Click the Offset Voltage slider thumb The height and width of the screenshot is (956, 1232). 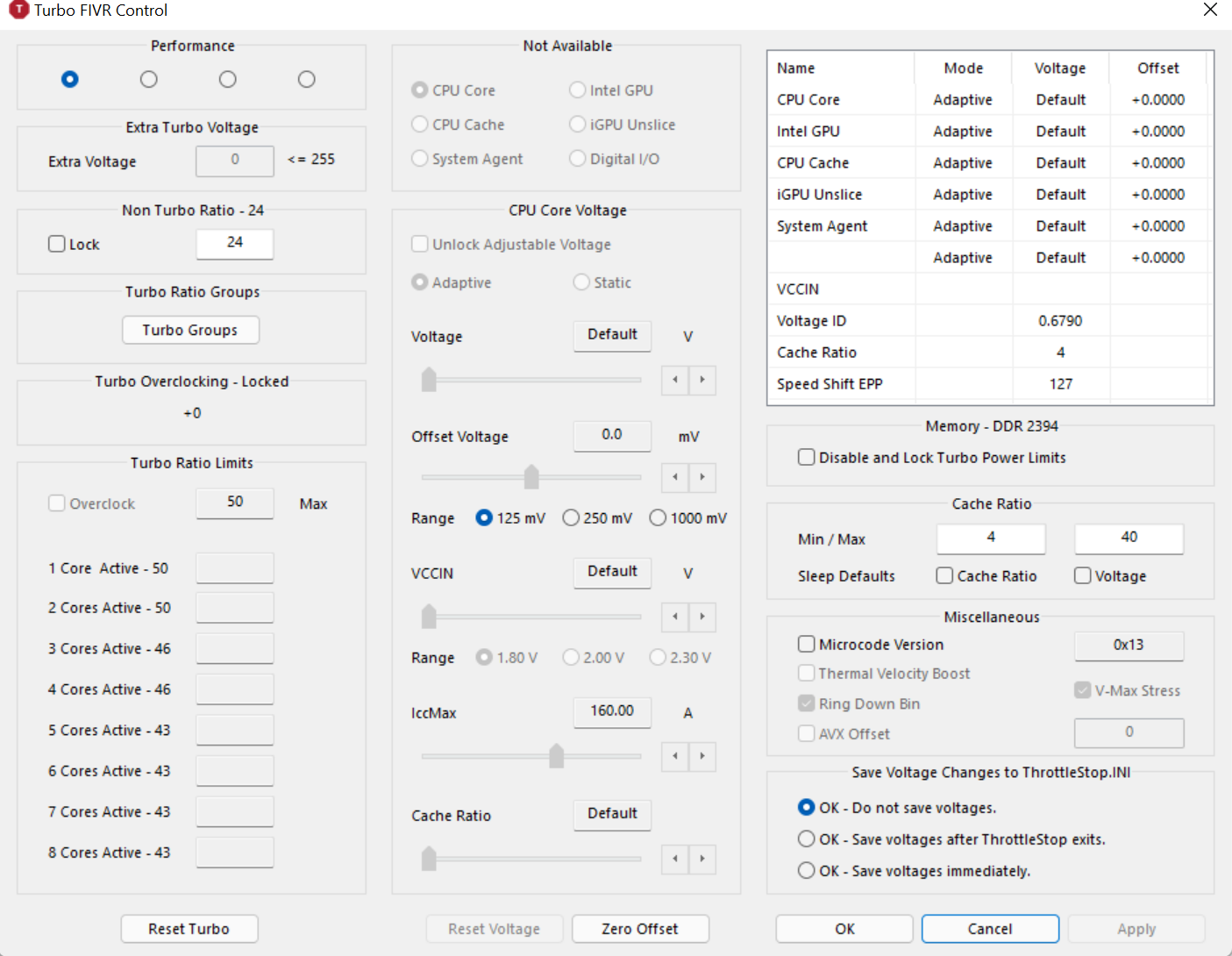click(531, 477)
